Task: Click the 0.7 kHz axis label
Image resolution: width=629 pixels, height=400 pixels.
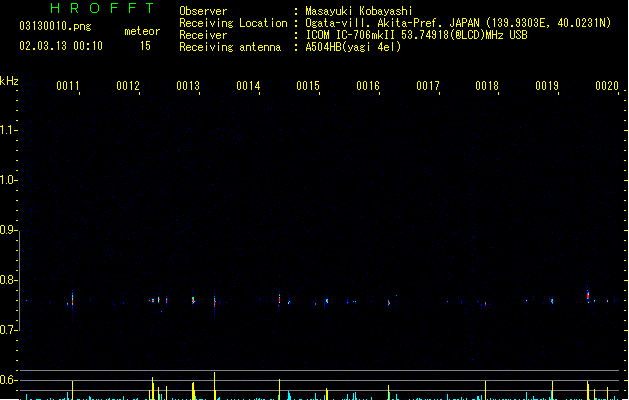Action: [7, 330]
